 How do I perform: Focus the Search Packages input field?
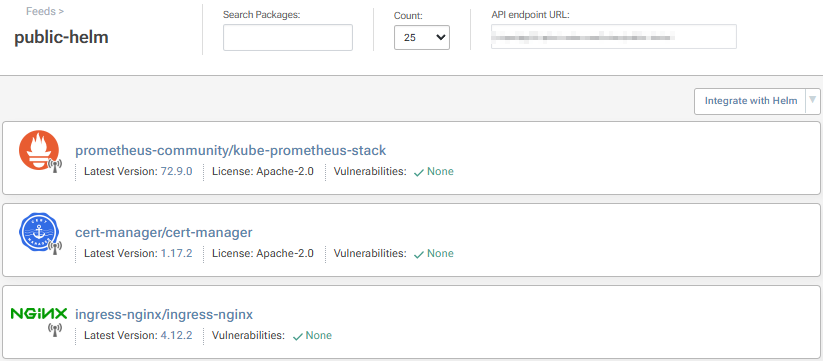pyautogui.click(x=288, y=37)
